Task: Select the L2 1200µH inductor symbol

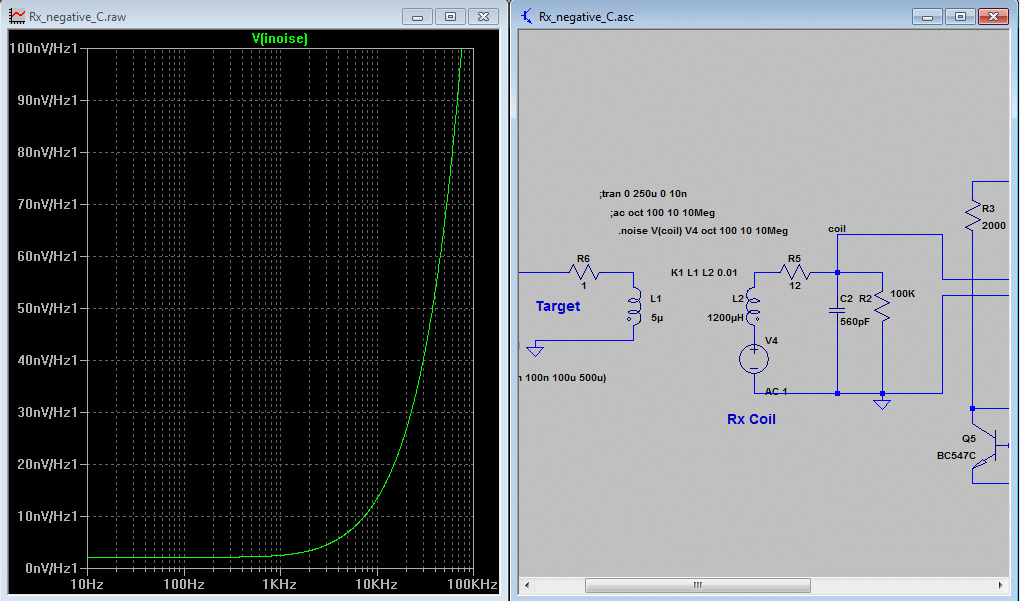Action: (754, 307)
